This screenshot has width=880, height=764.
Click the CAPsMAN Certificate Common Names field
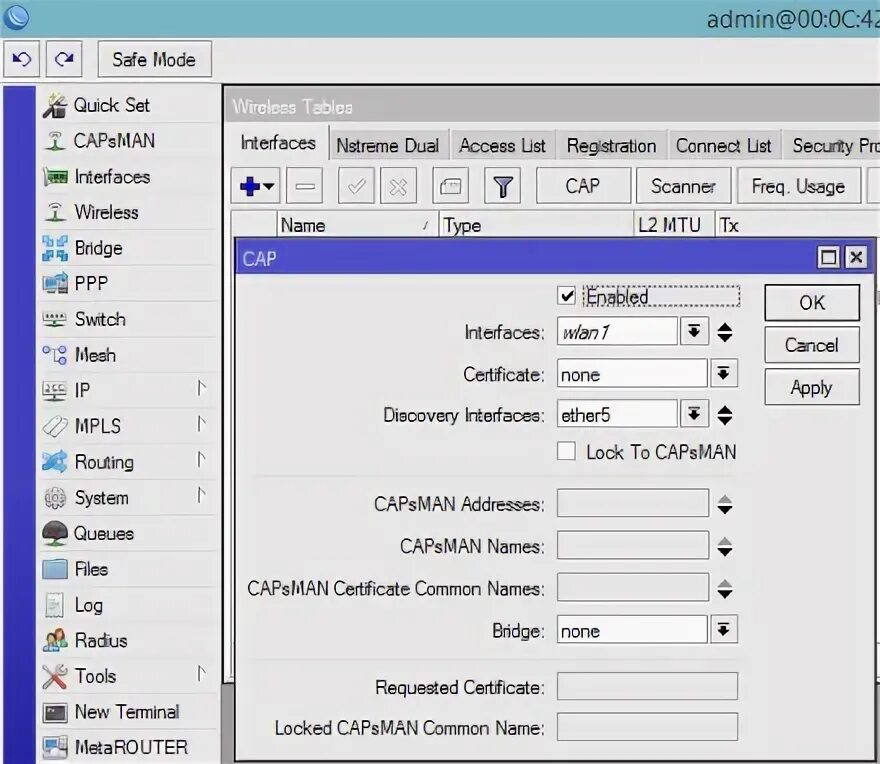coord(632,587)
